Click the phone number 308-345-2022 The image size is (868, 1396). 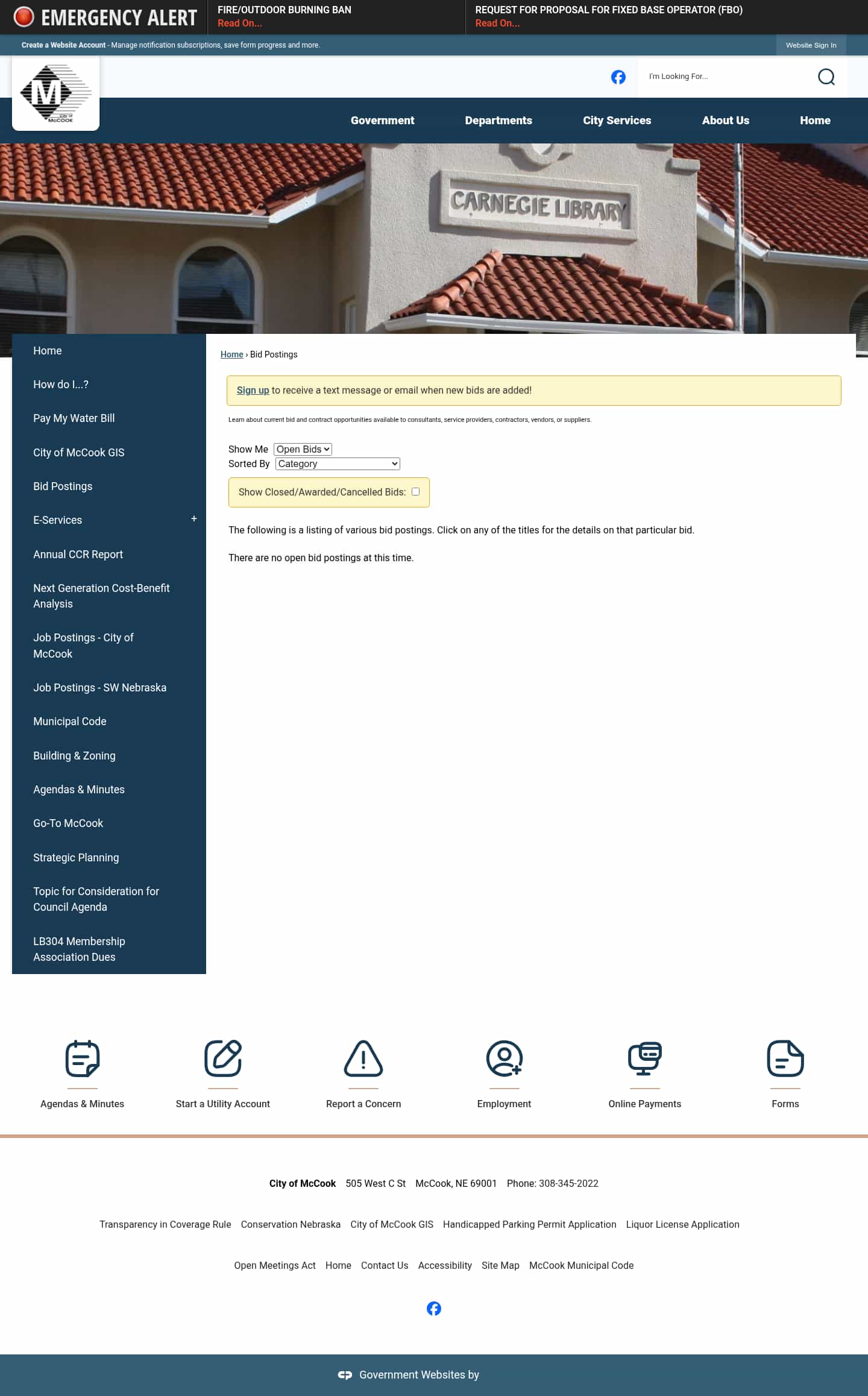pyautogui.click(x=568, y=1183)
